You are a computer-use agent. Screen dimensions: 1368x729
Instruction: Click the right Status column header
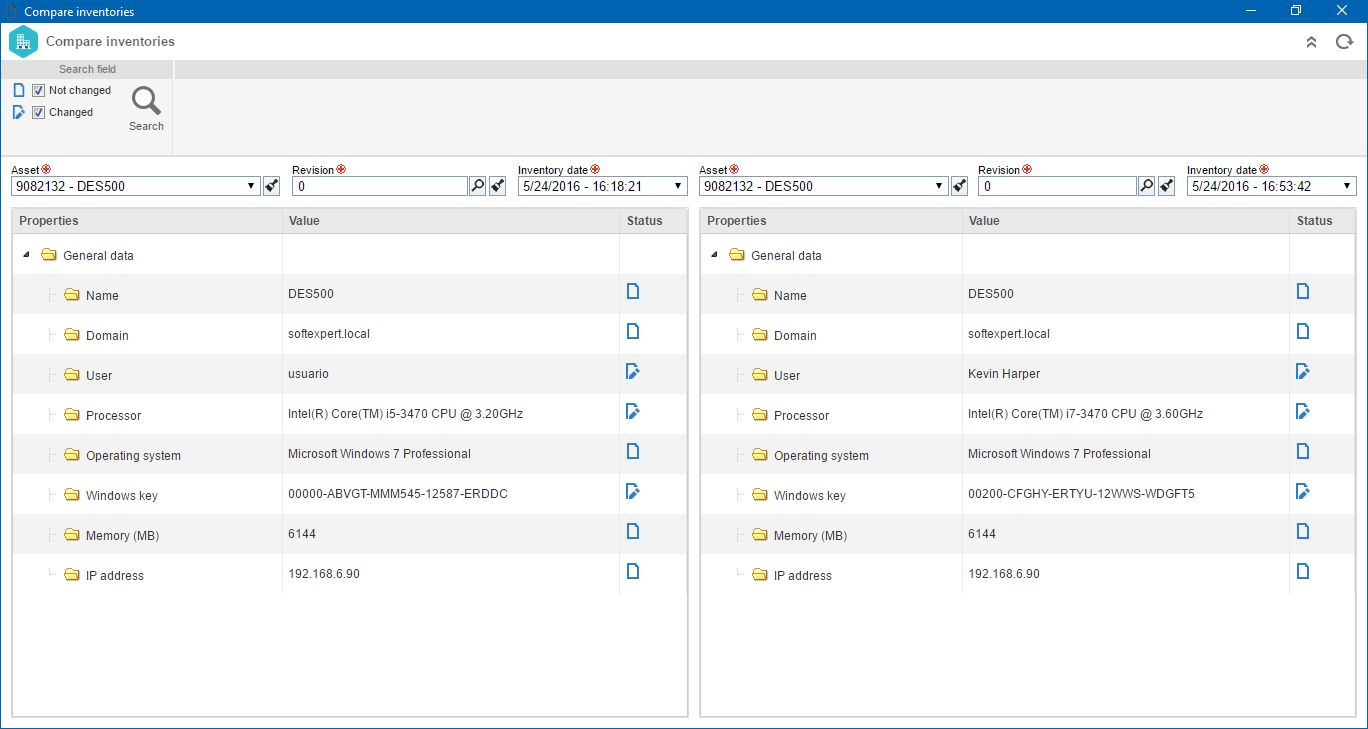(x=1323, y=221)
